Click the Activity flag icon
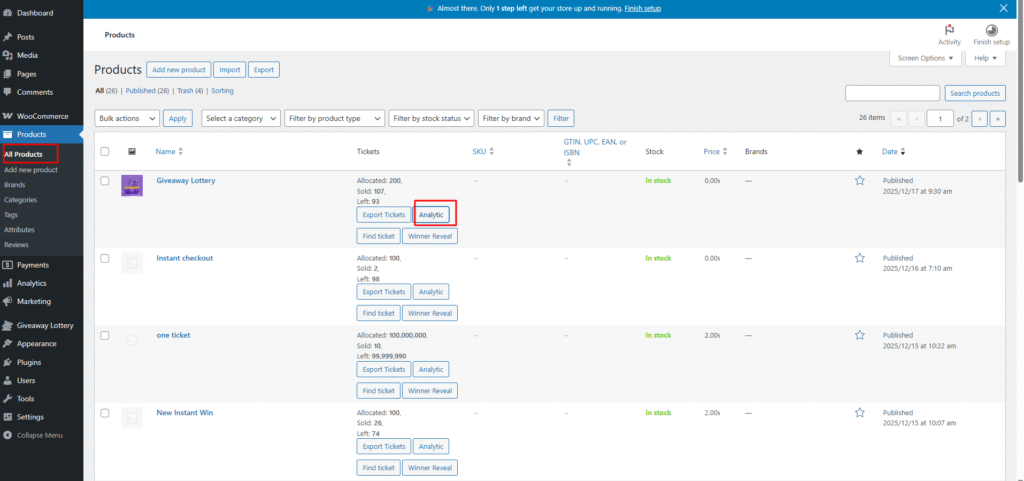 949,30
